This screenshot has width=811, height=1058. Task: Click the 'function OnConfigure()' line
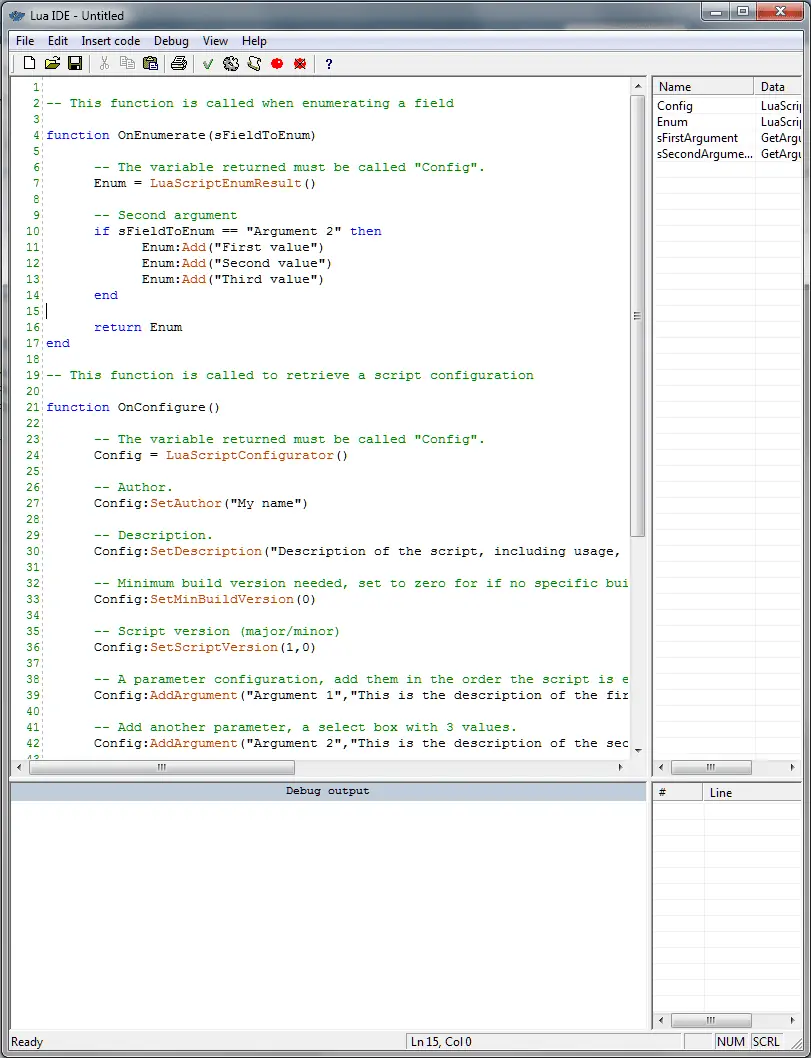(x=133, y=408)
